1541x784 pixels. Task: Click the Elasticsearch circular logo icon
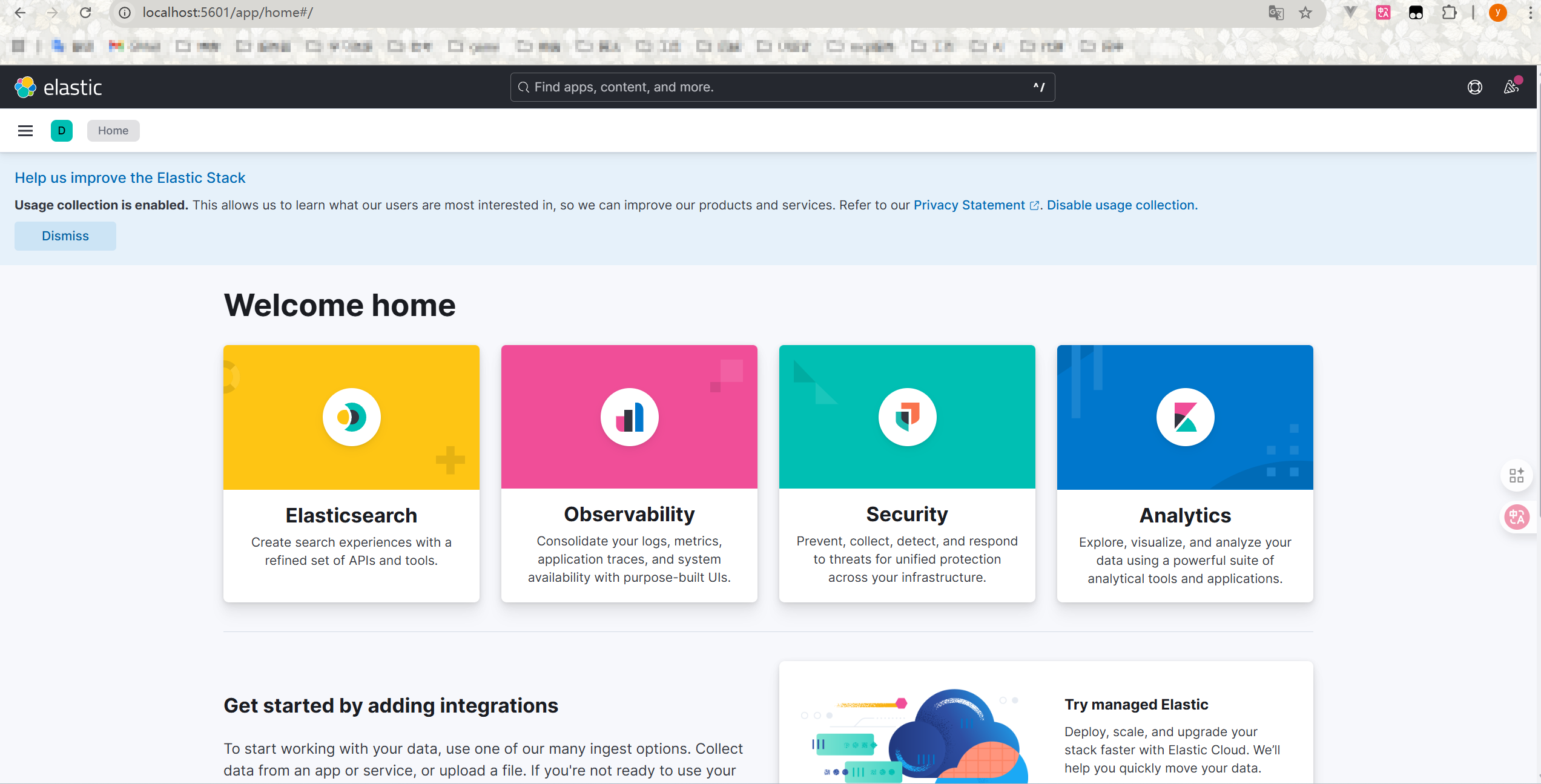pos(351,417)
